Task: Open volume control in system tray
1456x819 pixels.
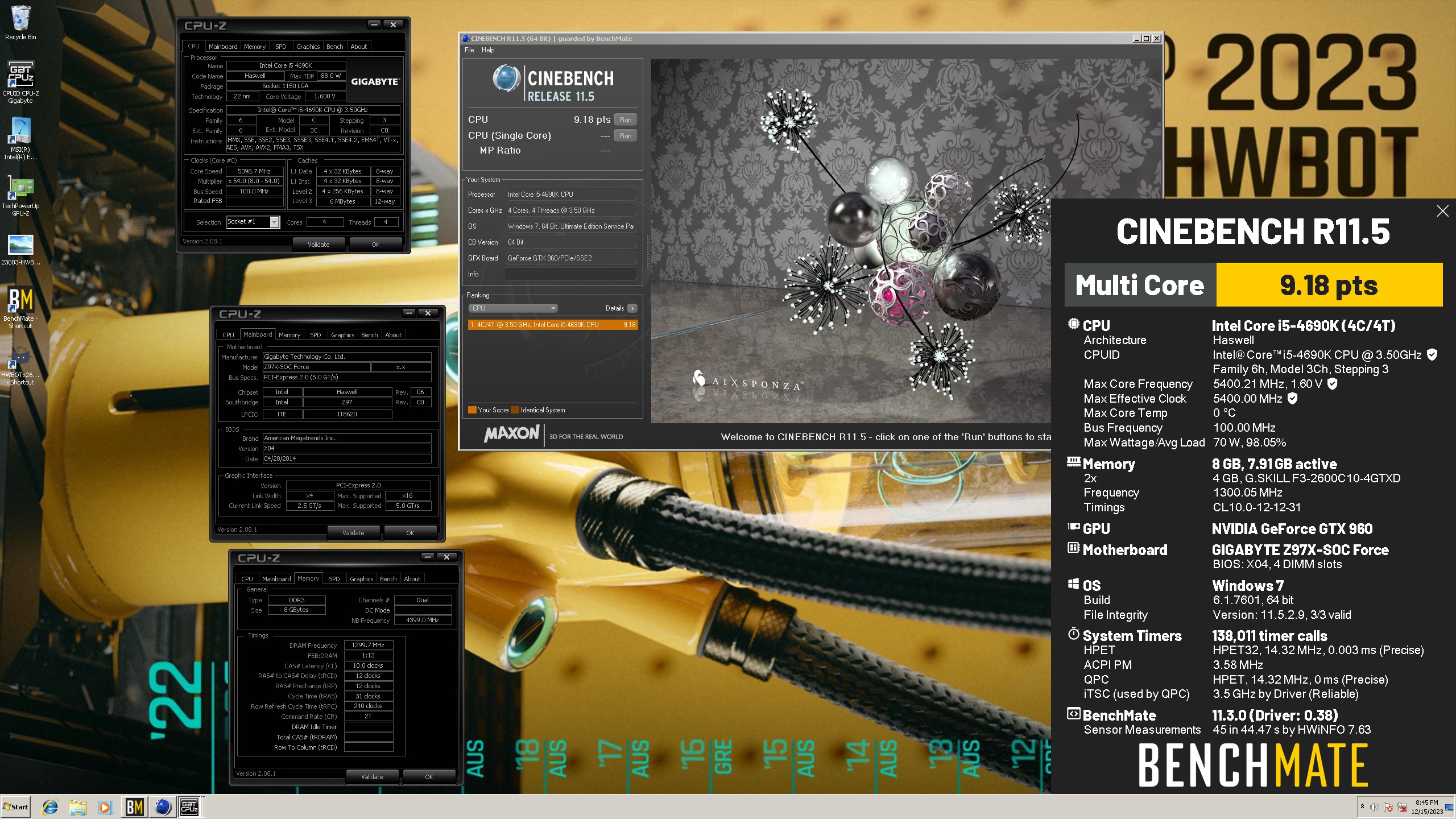Action: coord(1374,807)
